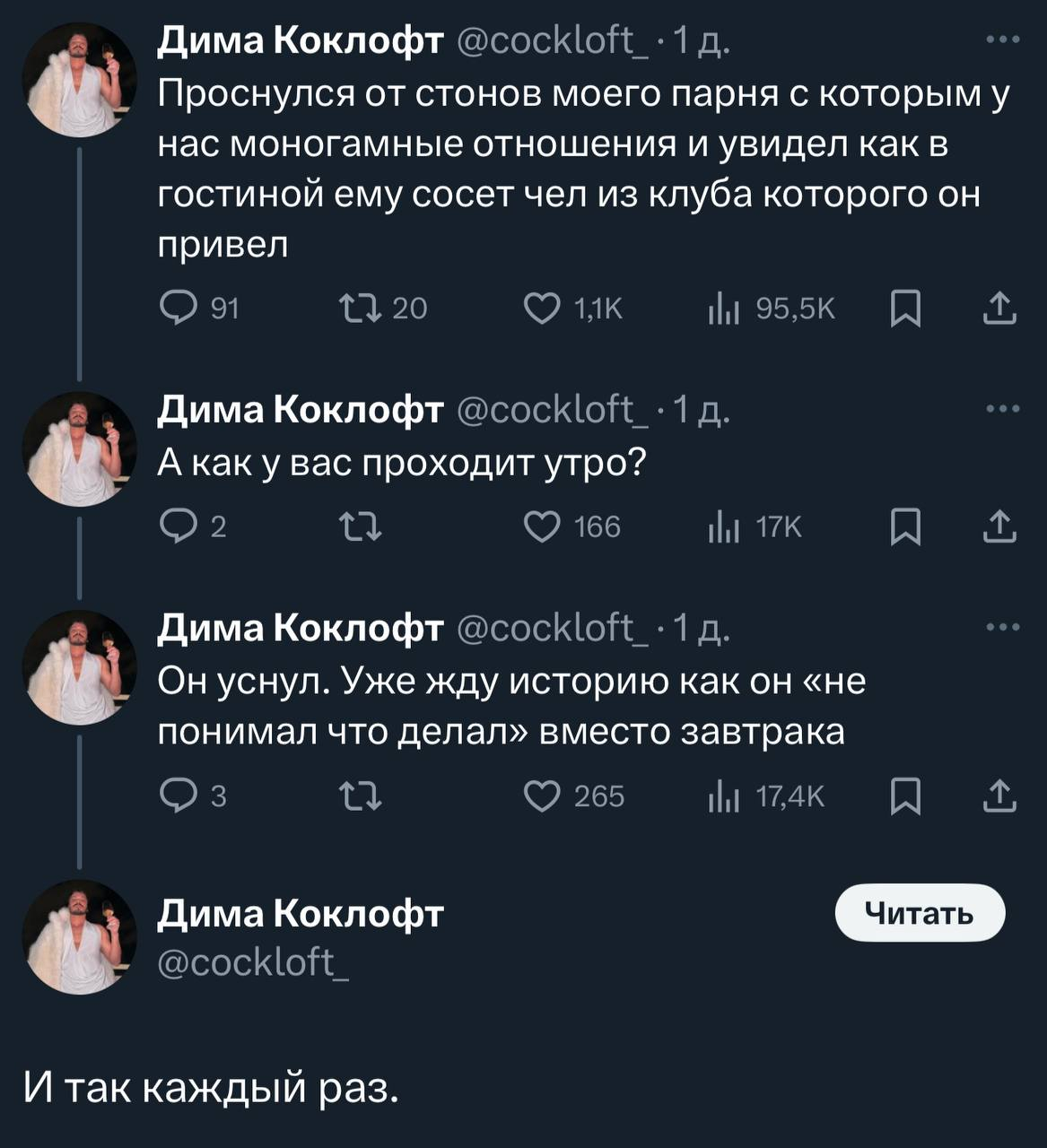Open more options on first tweet
This screenshot has height=1148, width=1047.
(1002, 40)
